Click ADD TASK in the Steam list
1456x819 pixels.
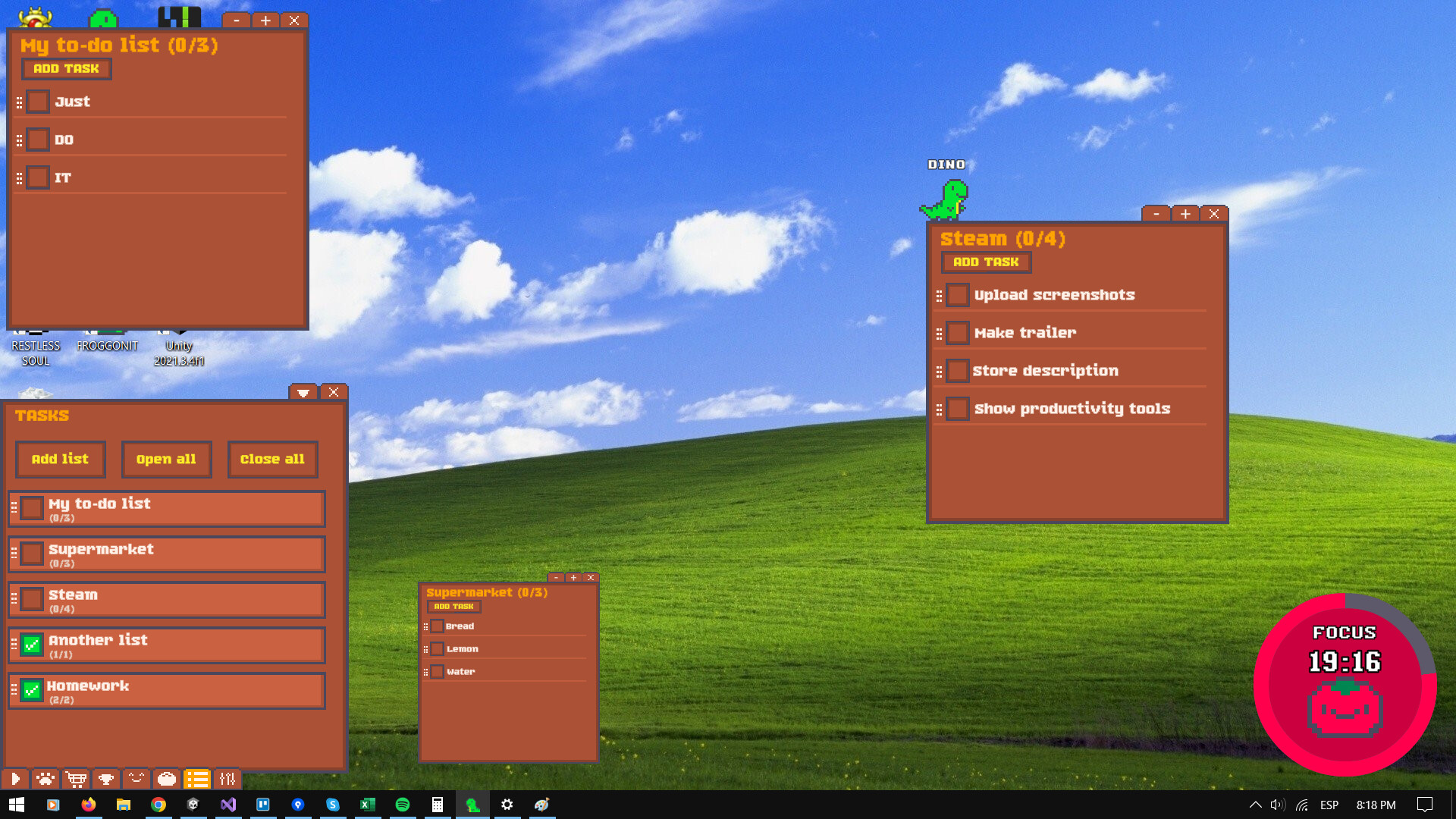tap(986, 262)
